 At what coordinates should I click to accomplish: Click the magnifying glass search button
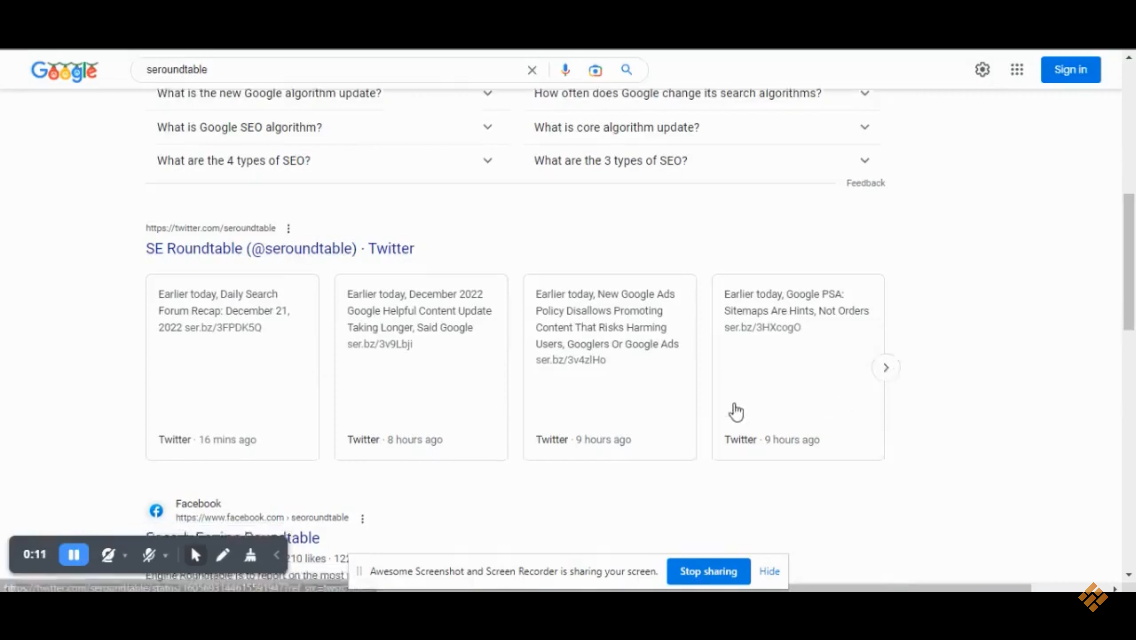click(x=627, y=70)
